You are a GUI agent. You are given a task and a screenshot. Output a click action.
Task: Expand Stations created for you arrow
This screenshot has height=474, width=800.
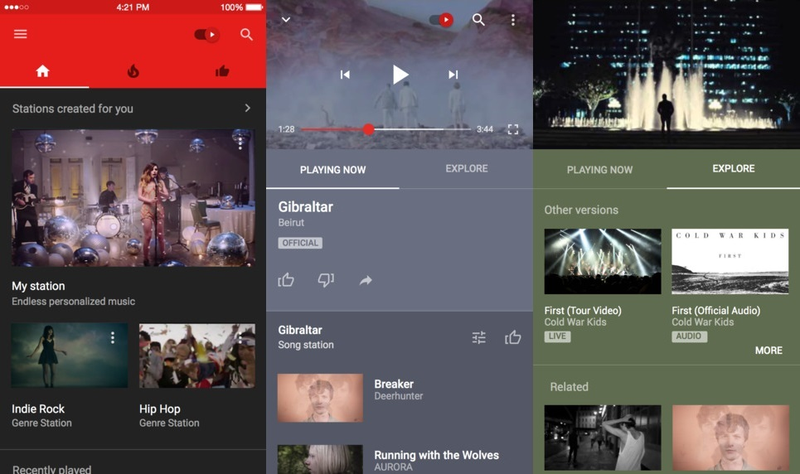pos(247,108)
